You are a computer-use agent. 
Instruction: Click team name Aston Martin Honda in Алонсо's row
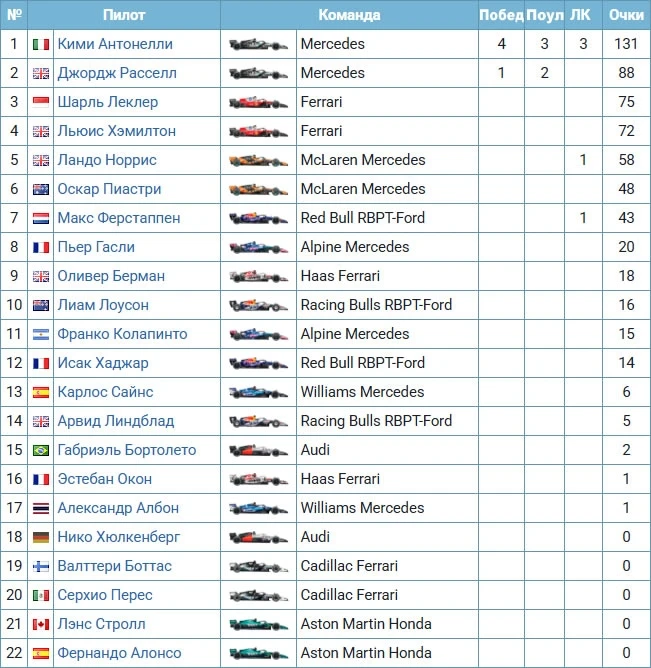point(366,653)
